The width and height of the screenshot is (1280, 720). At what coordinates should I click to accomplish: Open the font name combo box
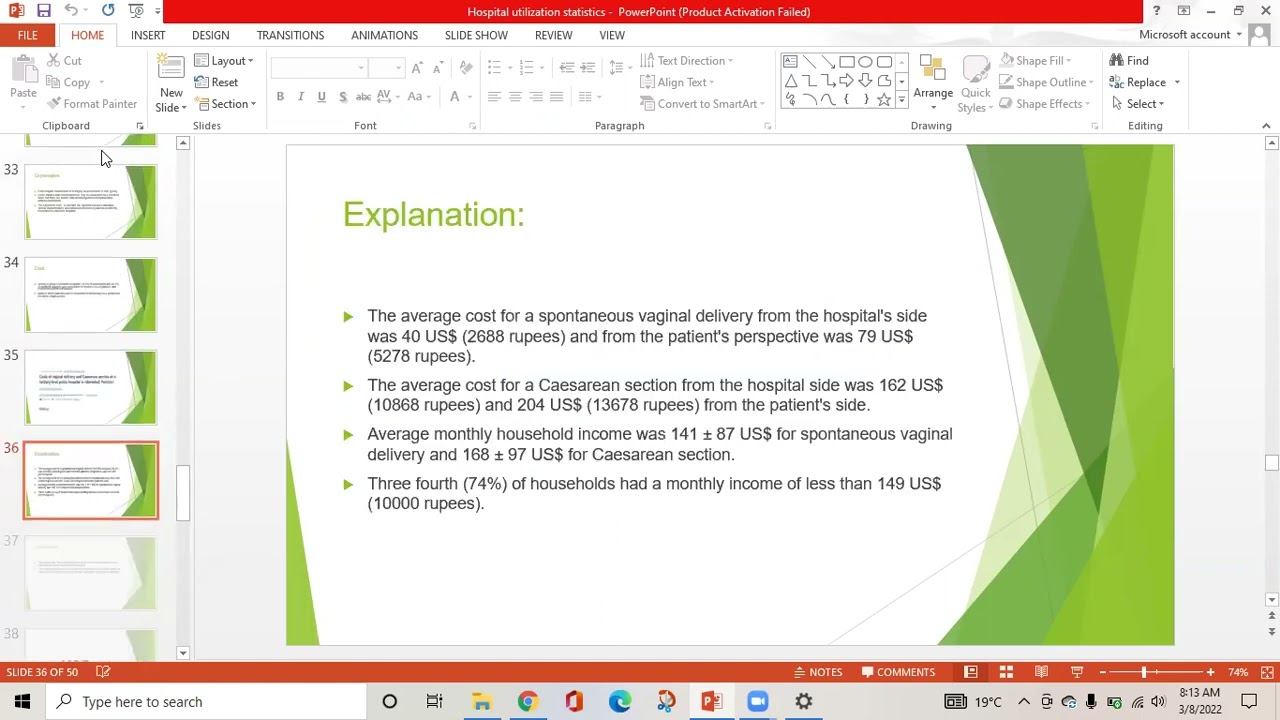[319, 68]
